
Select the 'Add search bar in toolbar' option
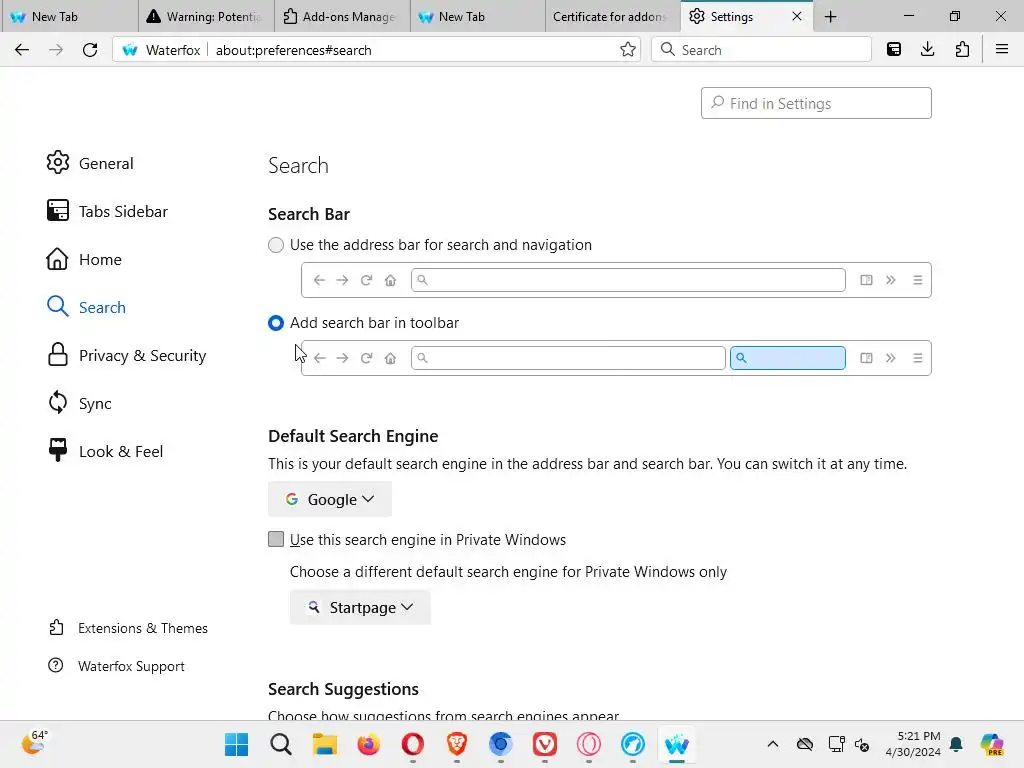(276, 323)
